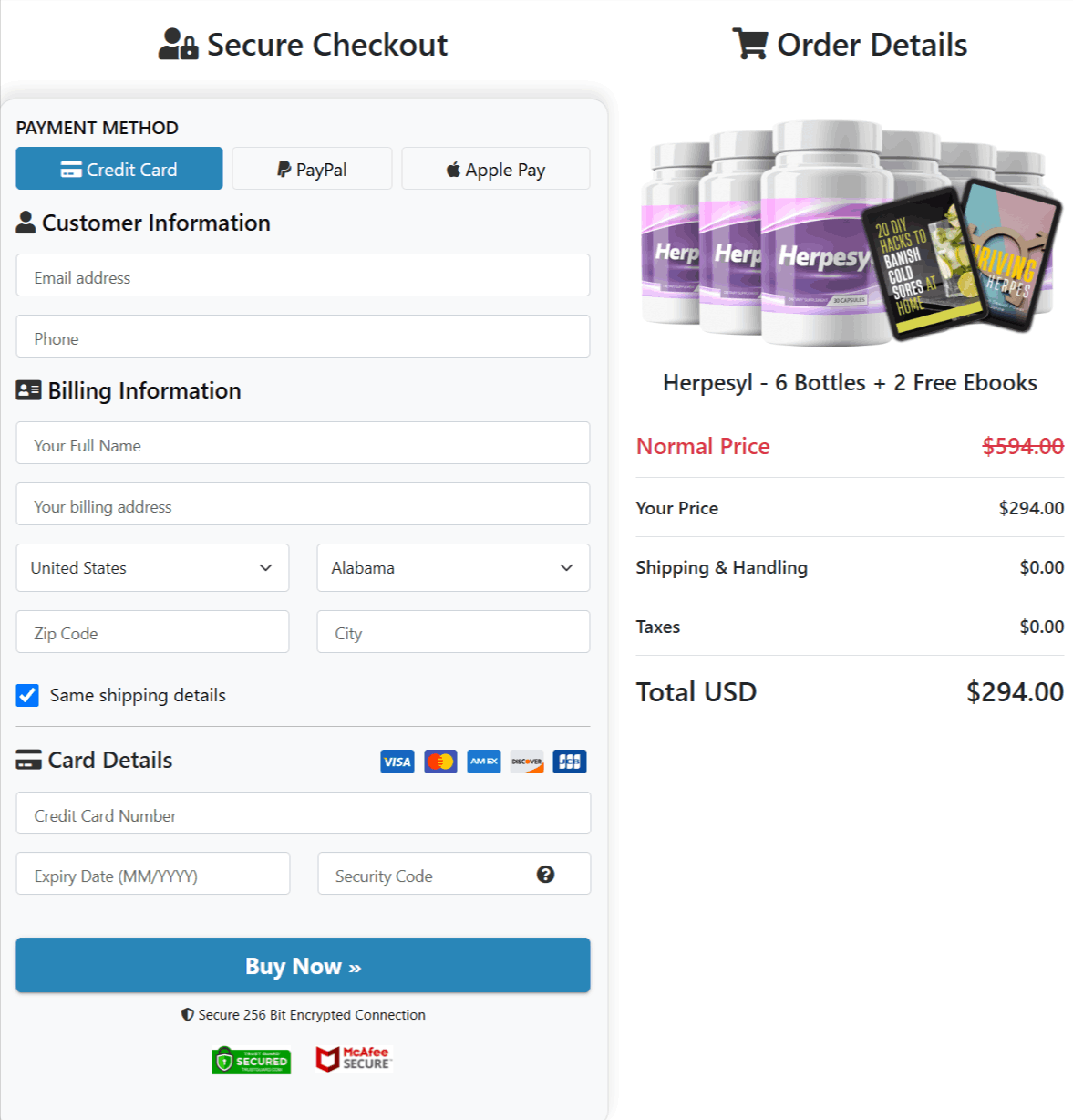Click the shopping cart icon in Order Details
Viewport: 1073px width, 1120px height.
[x=750, y=43]
